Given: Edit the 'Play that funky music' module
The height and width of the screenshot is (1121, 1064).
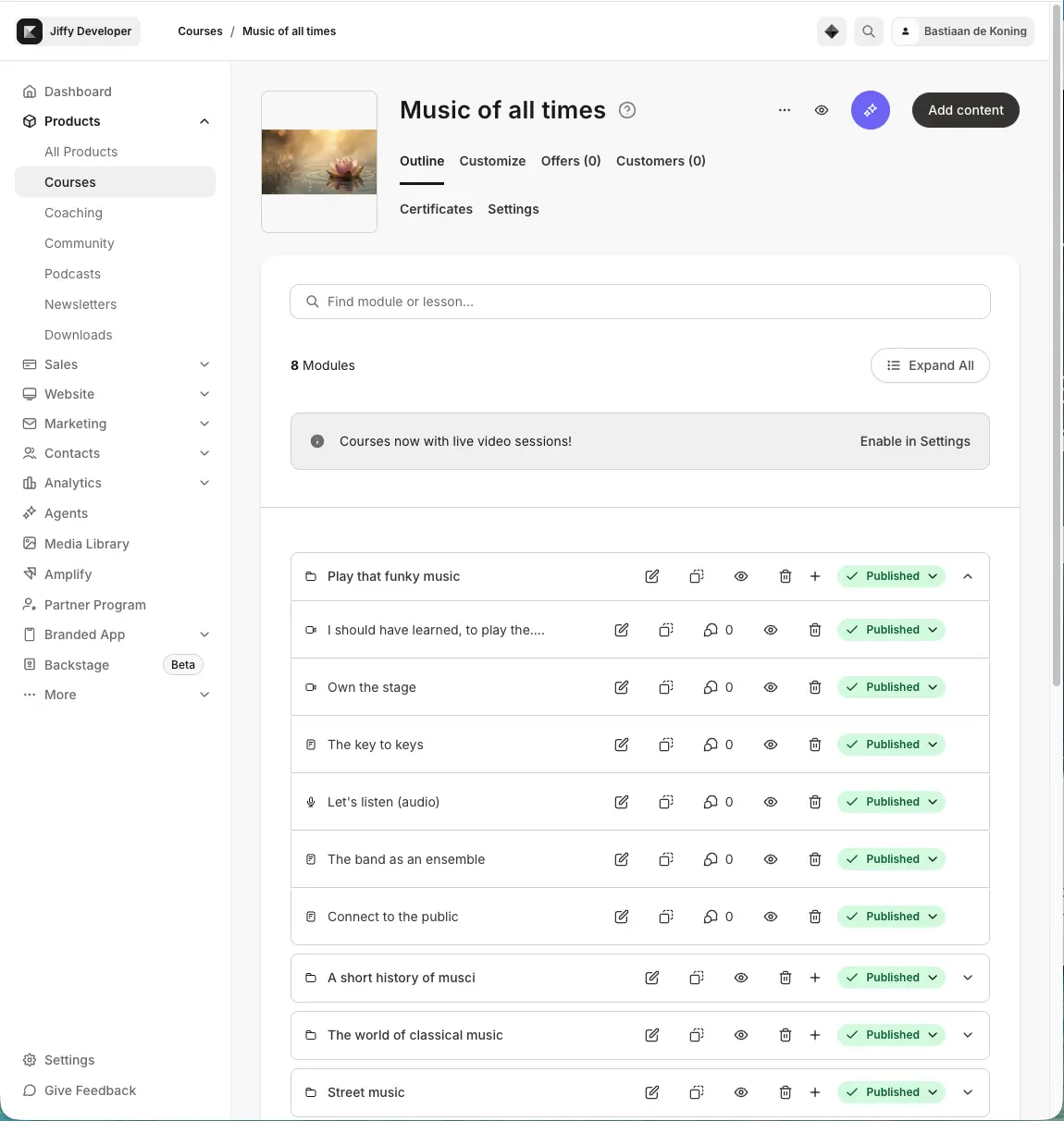Looking at the screenshot, I should (x=652, y=576).
